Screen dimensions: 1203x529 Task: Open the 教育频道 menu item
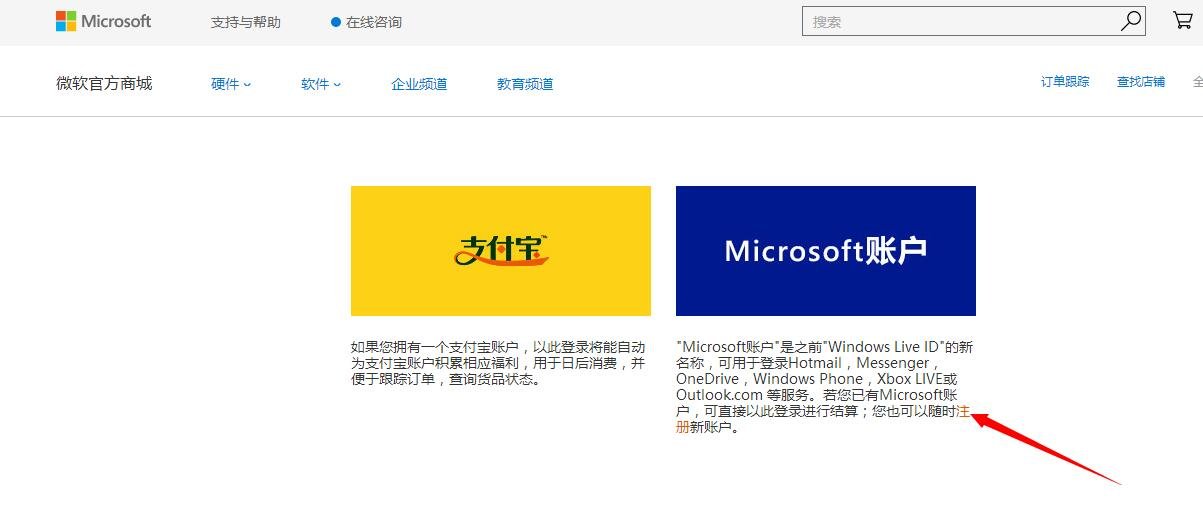tap(525, 84)
